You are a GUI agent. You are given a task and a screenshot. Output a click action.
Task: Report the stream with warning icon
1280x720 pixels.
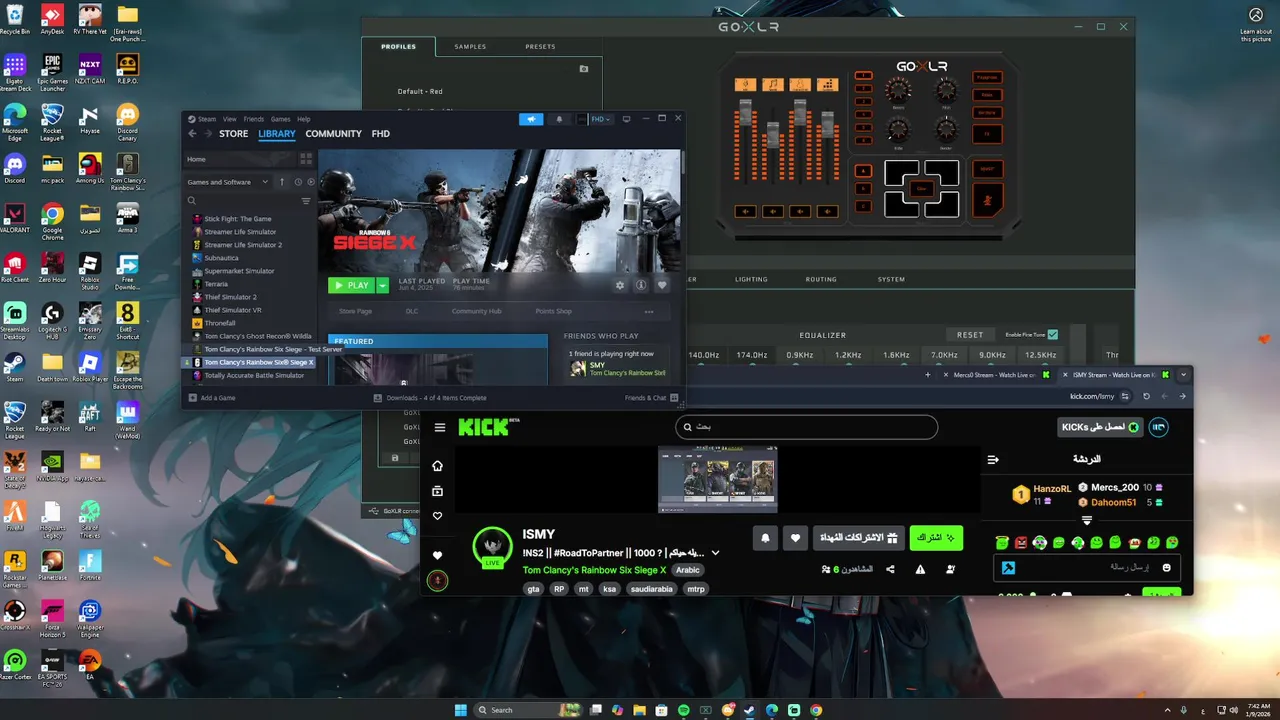(920, 569)
